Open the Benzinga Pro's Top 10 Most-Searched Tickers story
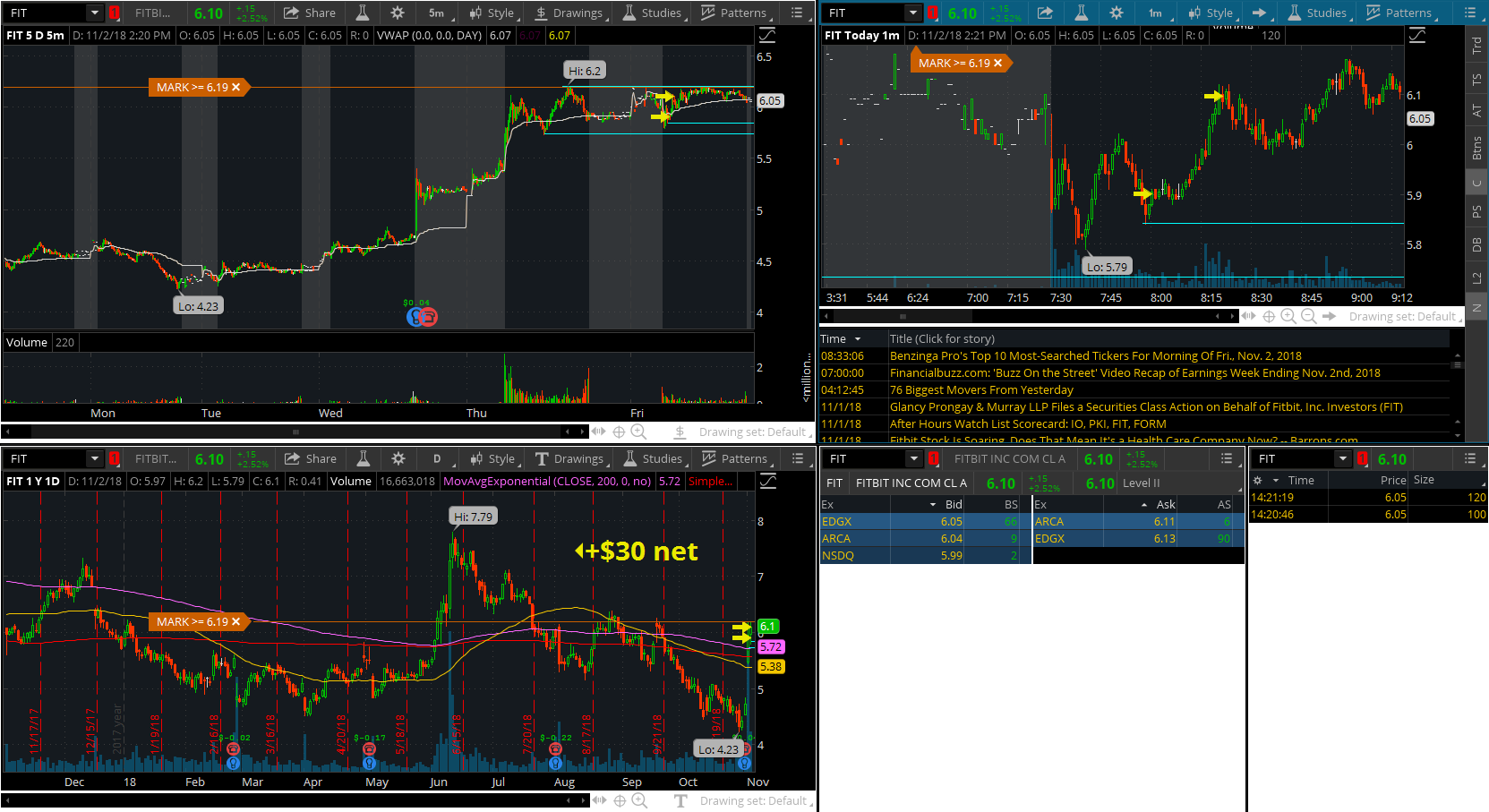The height and width of the screenshot is (812, 1489). [1095, 356]
